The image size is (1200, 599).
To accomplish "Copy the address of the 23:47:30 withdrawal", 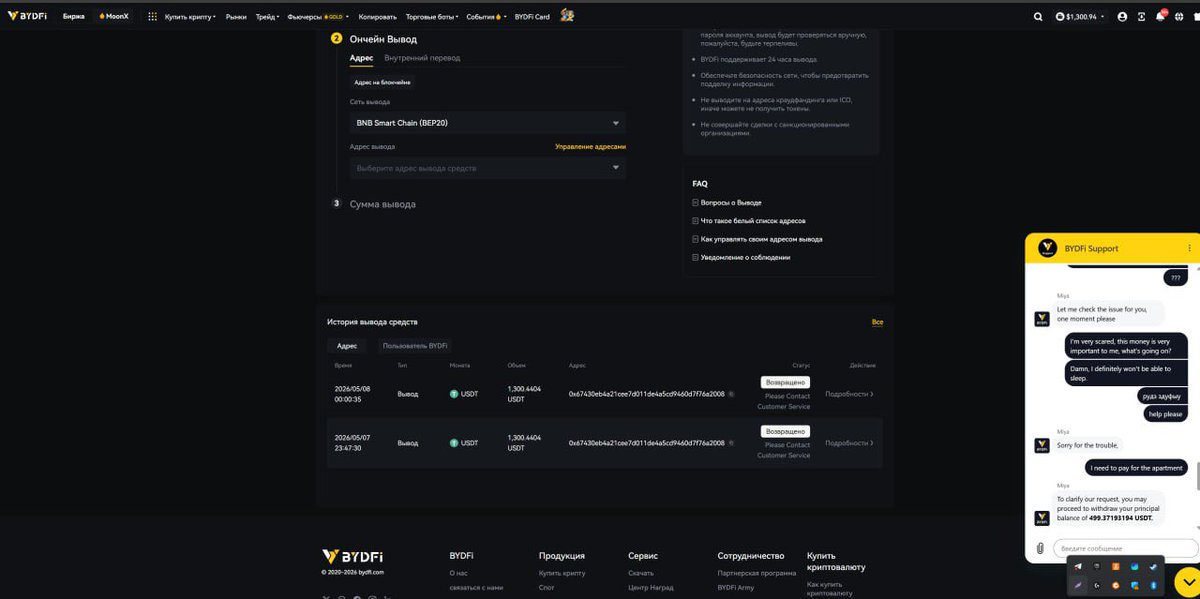I will coord(731,443).
